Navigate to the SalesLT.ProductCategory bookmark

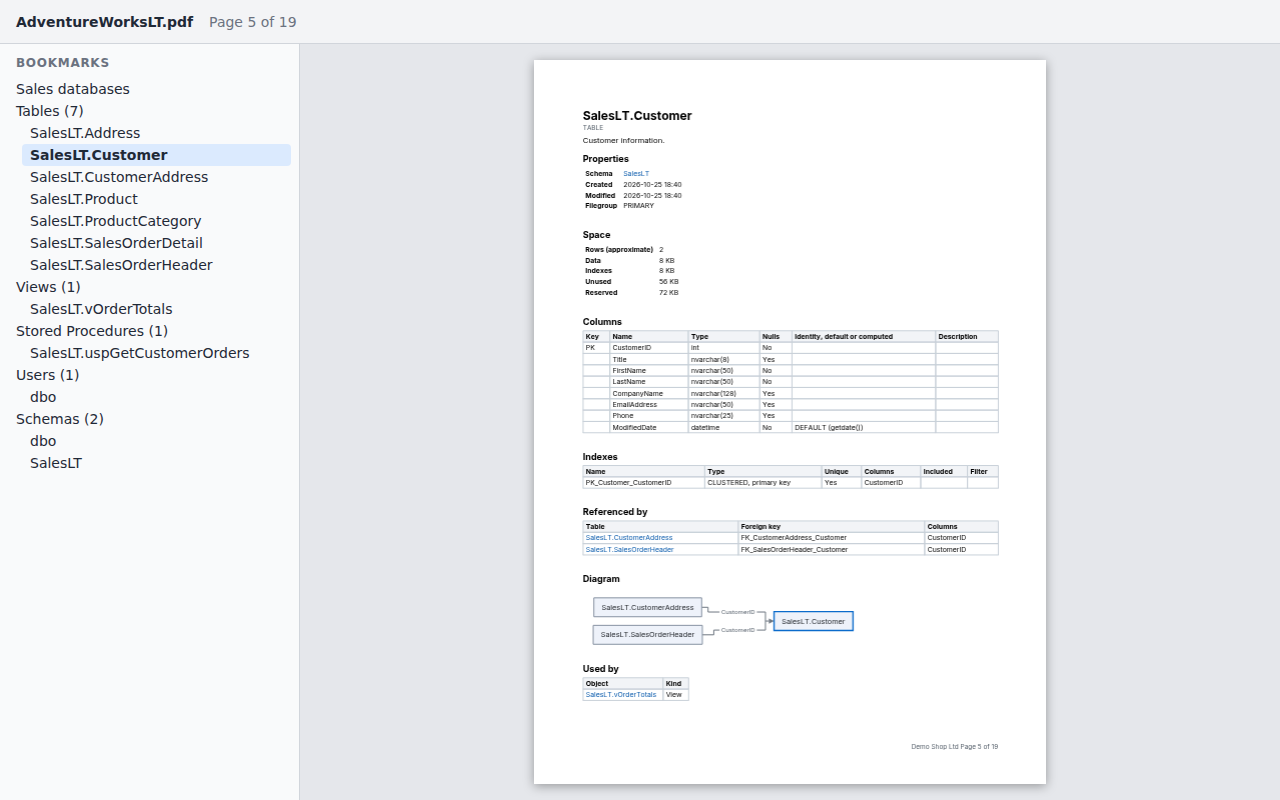coord(116,221)
